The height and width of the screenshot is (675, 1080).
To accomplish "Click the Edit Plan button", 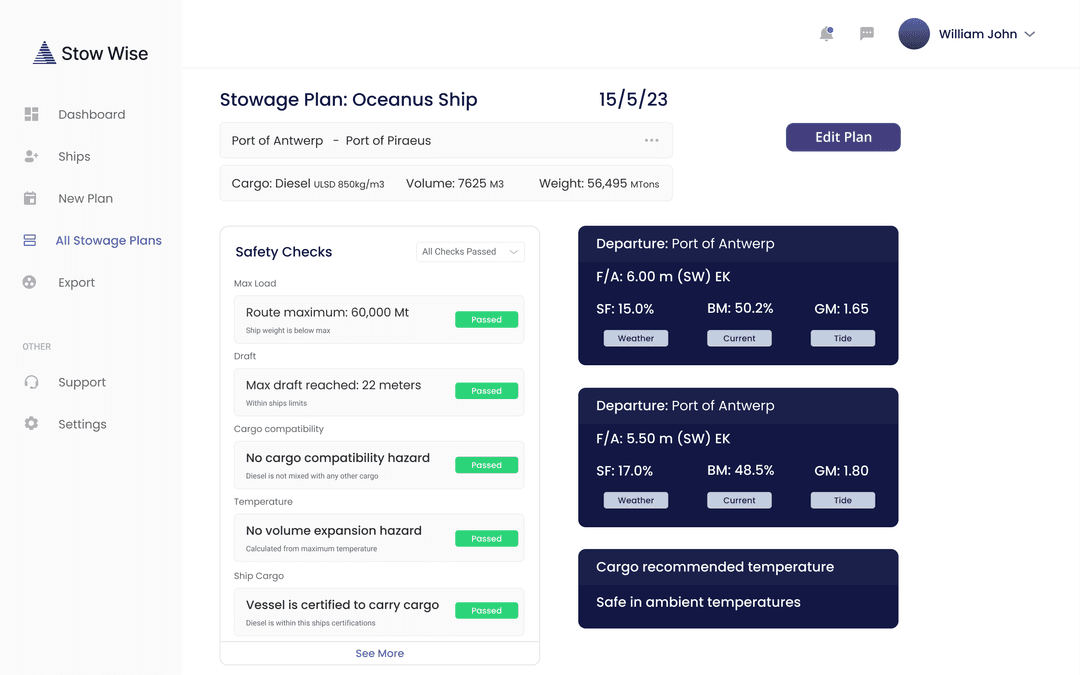I will 843,137.
